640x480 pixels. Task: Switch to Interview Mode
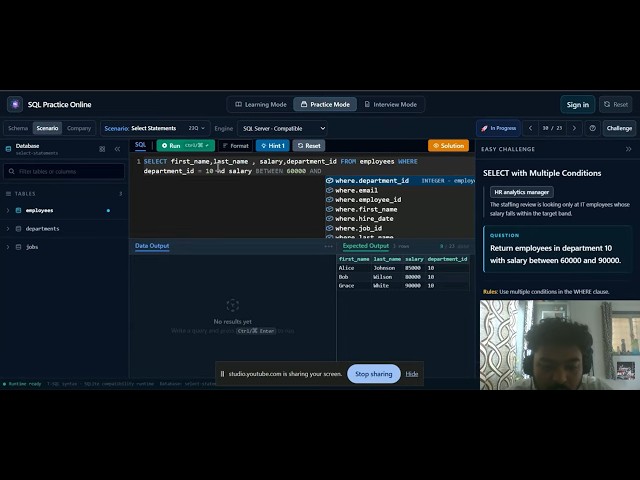coord(391,104)
